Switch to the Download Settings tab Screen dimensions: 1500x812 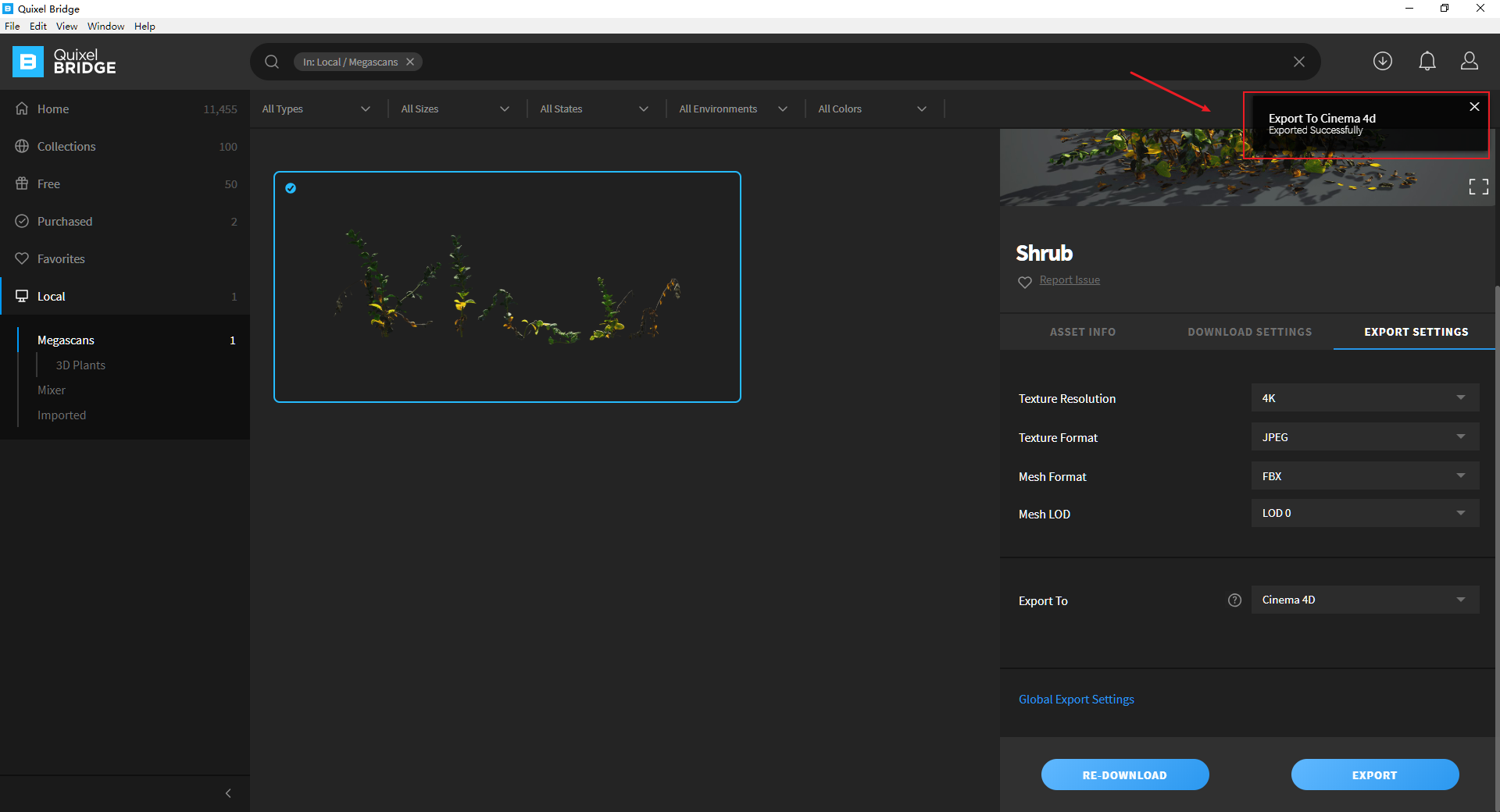[1250, 332]
